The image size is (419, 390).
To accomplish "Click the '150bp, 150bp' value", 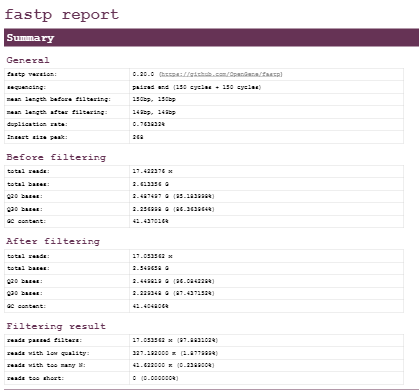I will (x=154, y=99).
